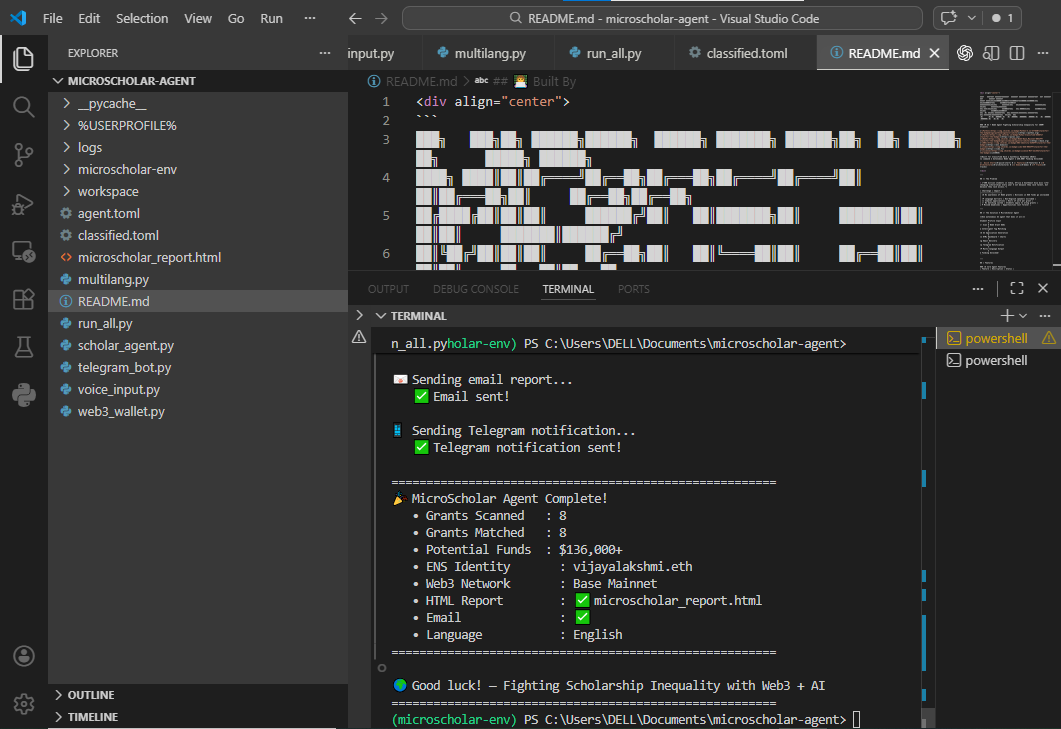Open scholar_agent.py file
The image size is (1061, 729).
click(126, 345)
